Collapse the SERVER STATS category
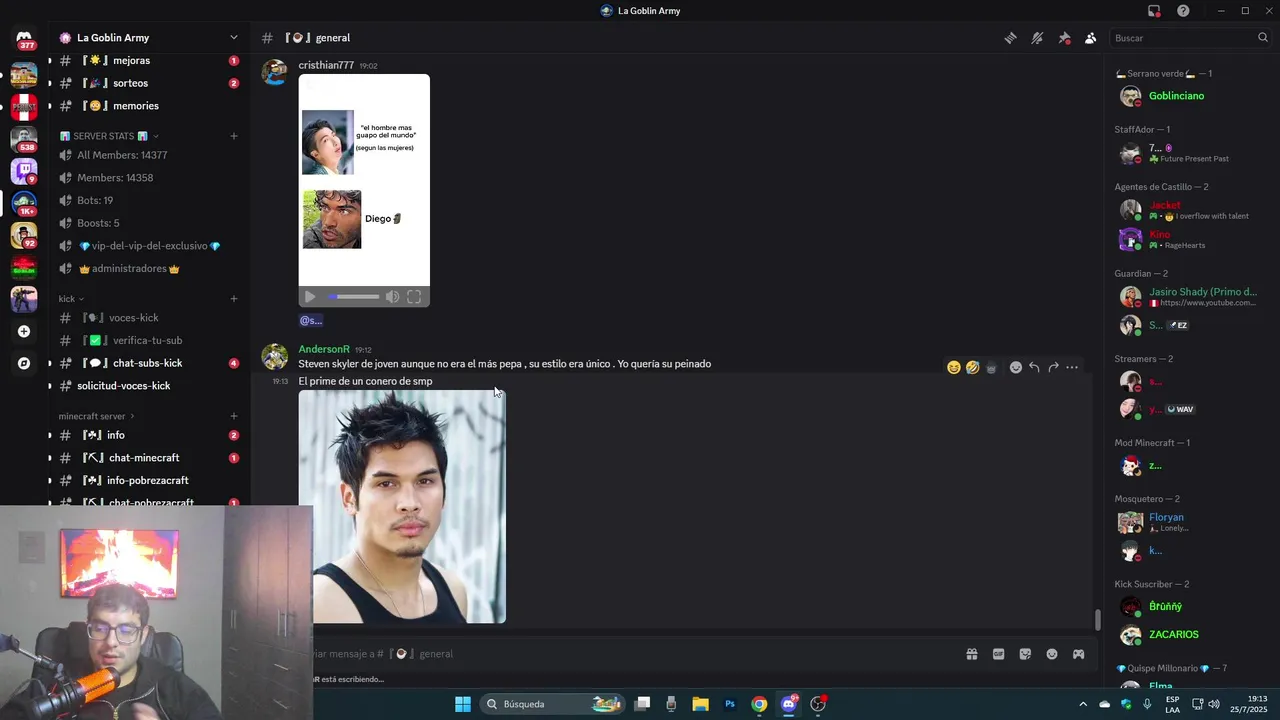The image size is (1280, 720). pyautogui.click(x=108, y=136)
